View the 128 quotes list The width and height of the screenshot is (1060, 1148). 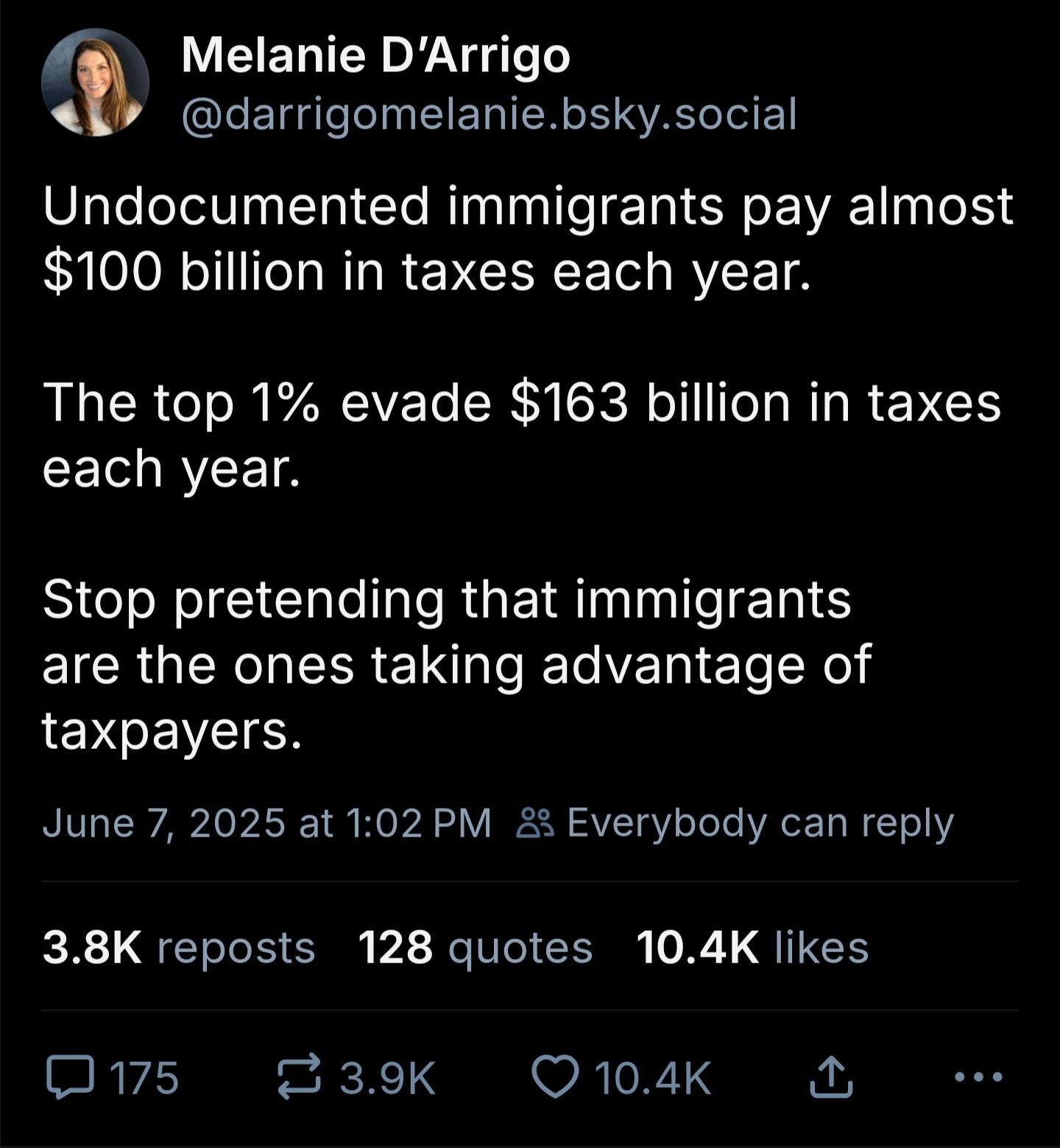click(x=475, y=947)
